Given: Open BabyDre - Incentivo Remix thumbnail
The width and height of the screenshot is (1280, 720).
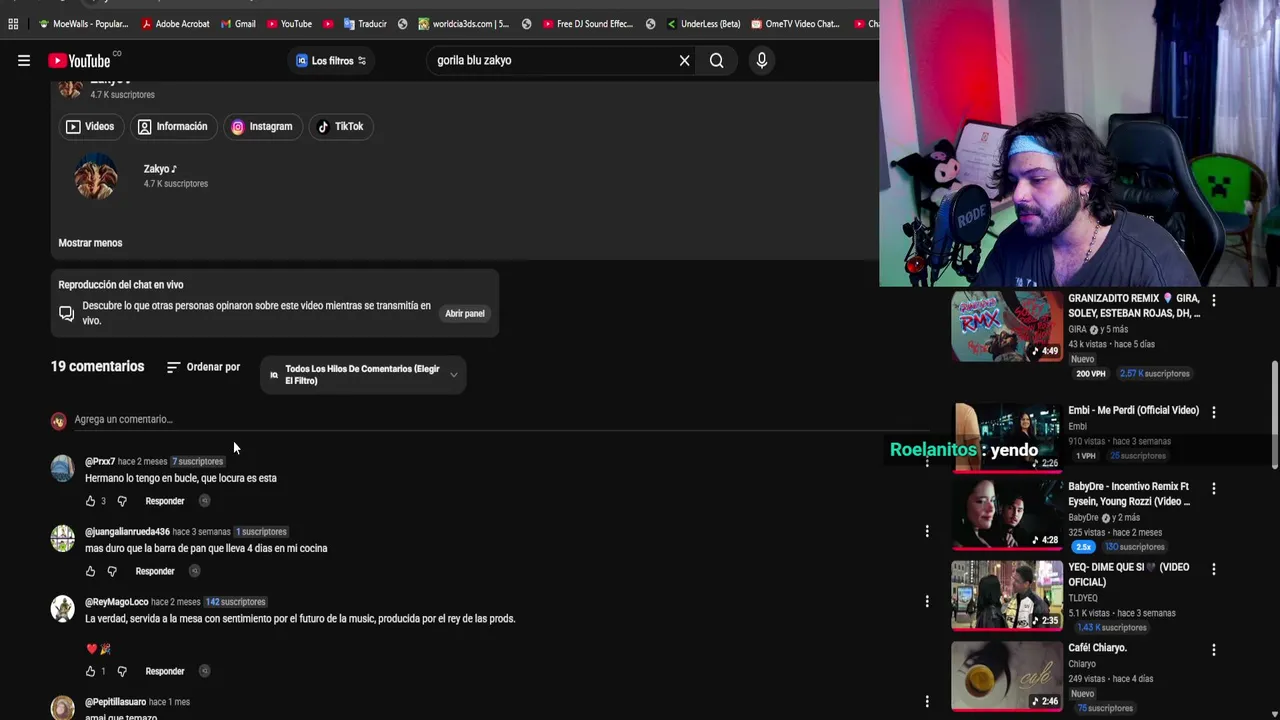Looking at the screenshot, I should coord(1007,514).
